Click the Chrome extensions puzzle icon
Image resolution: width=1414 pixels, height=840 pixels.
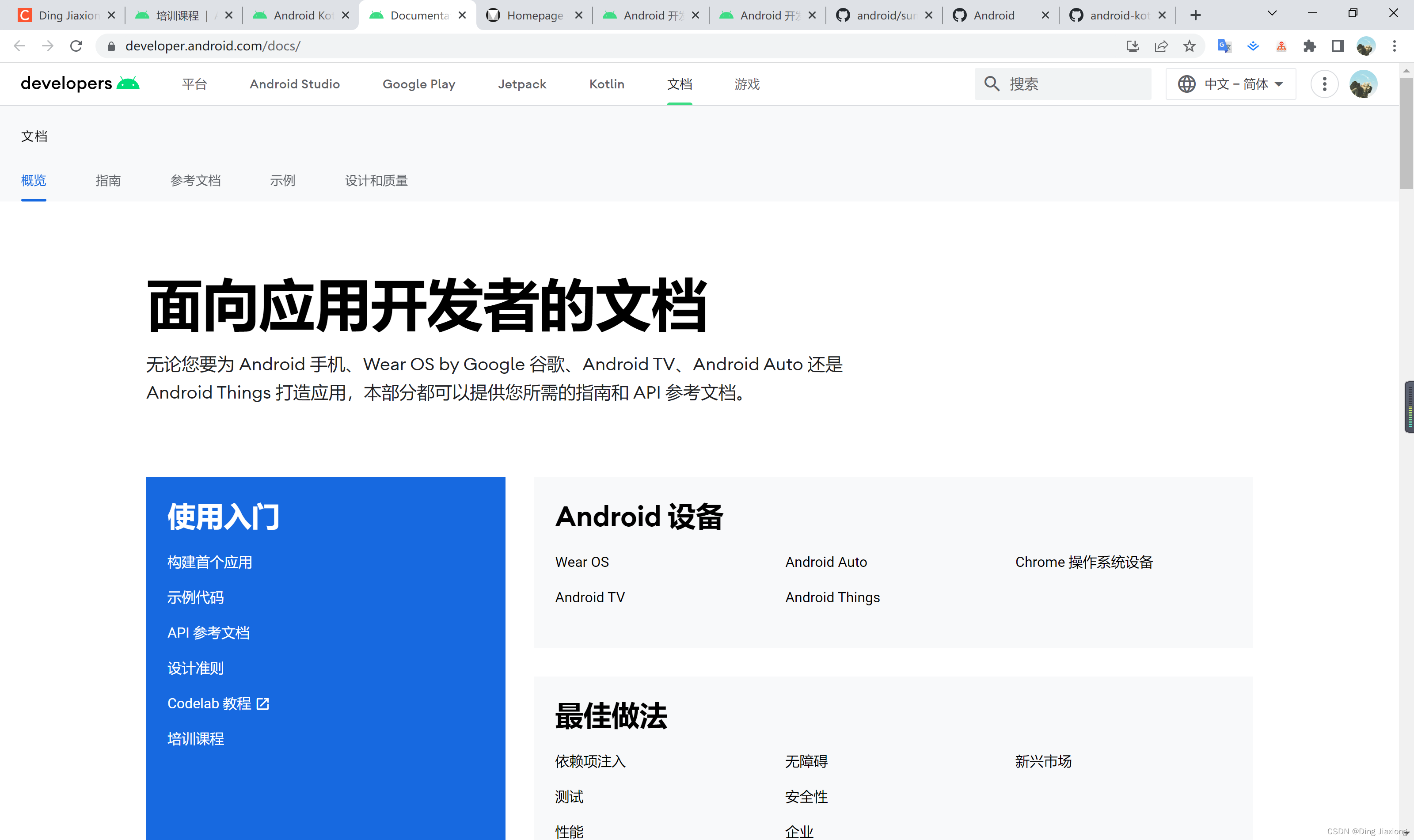1311,46
